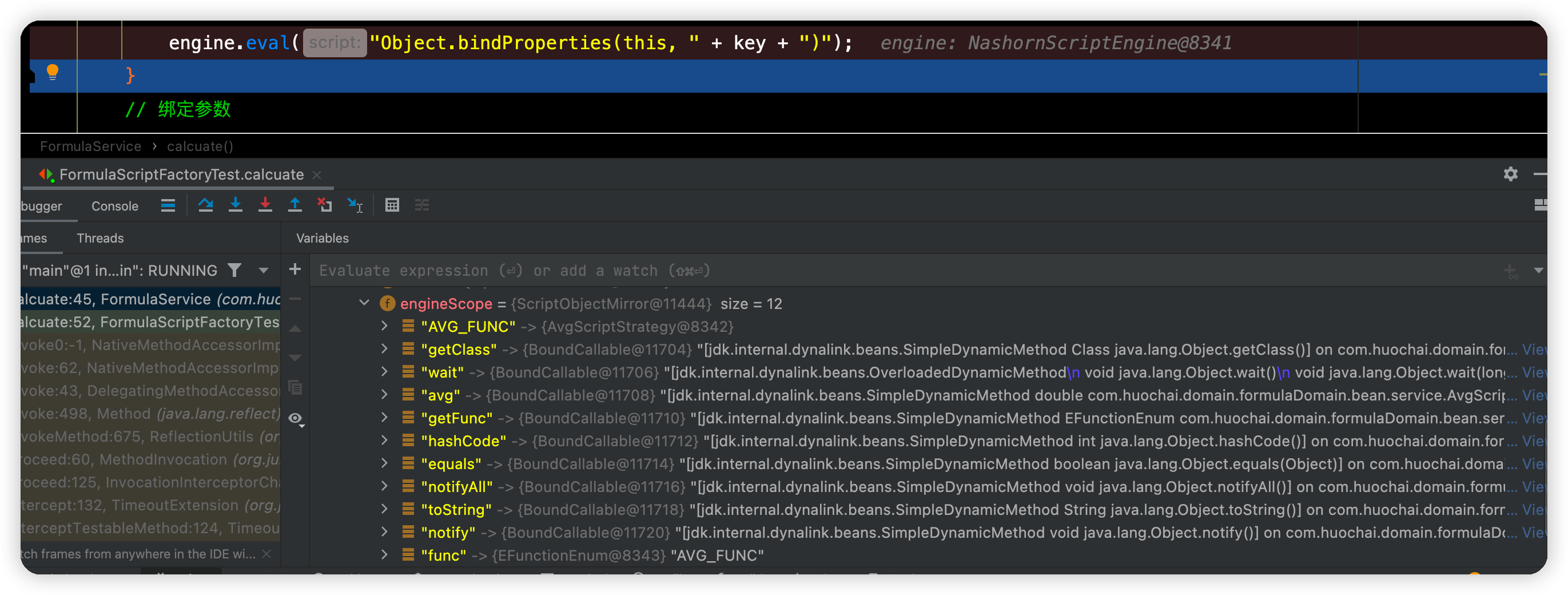The height and width of the screenshot is (595, 1568).
Task: Open the Evaluate Expression calculator icon
Action: [392, 205]
